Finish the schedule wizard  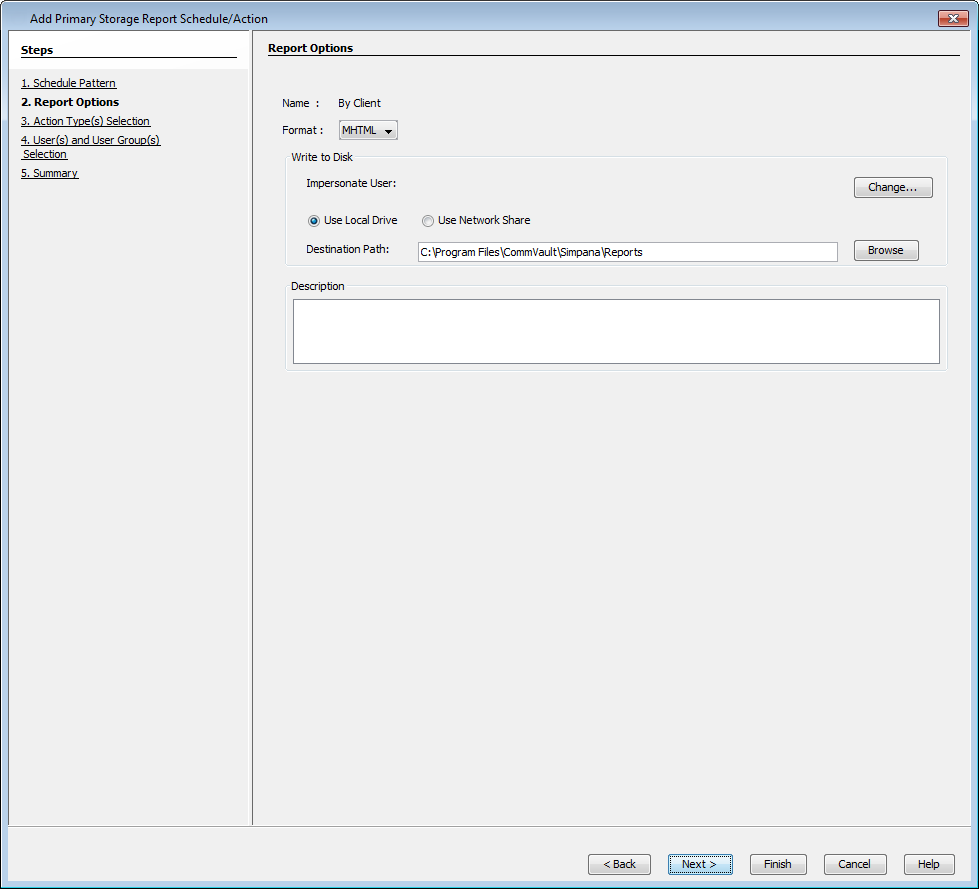[x=777, y=864]
